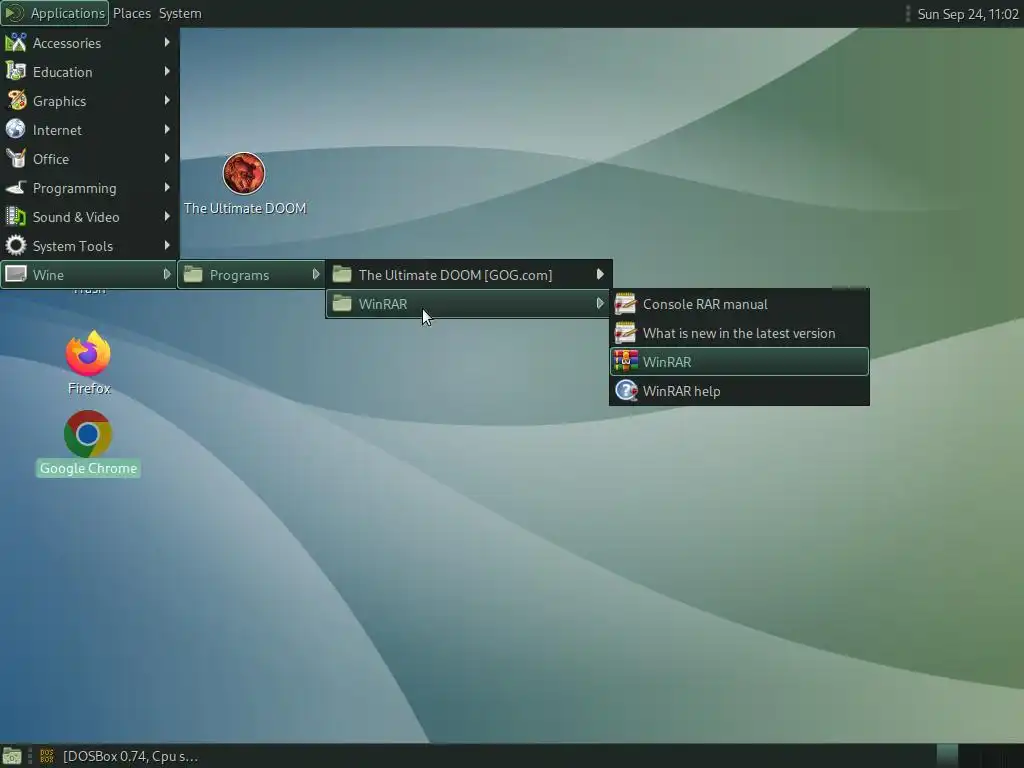Select the WinRAR folder menu entry

click(468, 304)
